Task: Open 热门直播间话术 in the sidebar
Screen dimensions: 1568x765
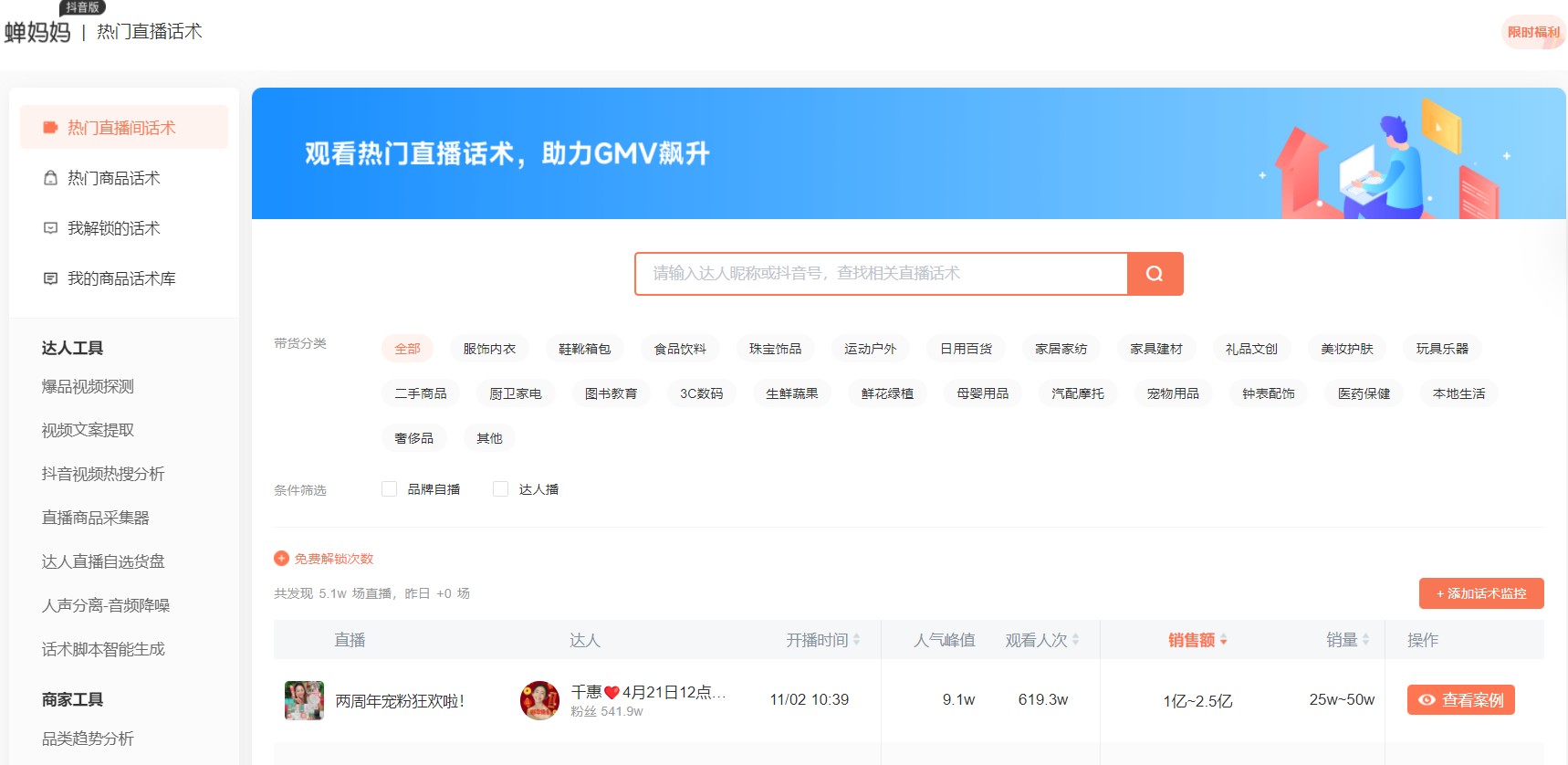Action: [x=124, y=128]
